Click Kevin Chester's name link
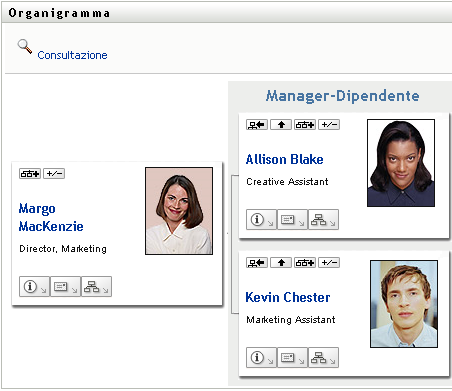The image size is (452, 391). (x=288, y=297)
